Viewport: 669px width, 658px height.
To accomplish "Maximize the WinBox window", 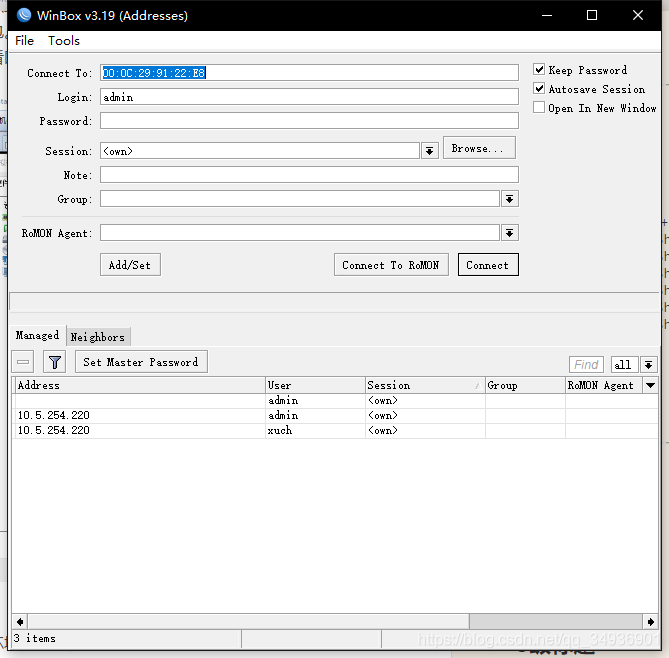I will (592, 15).
